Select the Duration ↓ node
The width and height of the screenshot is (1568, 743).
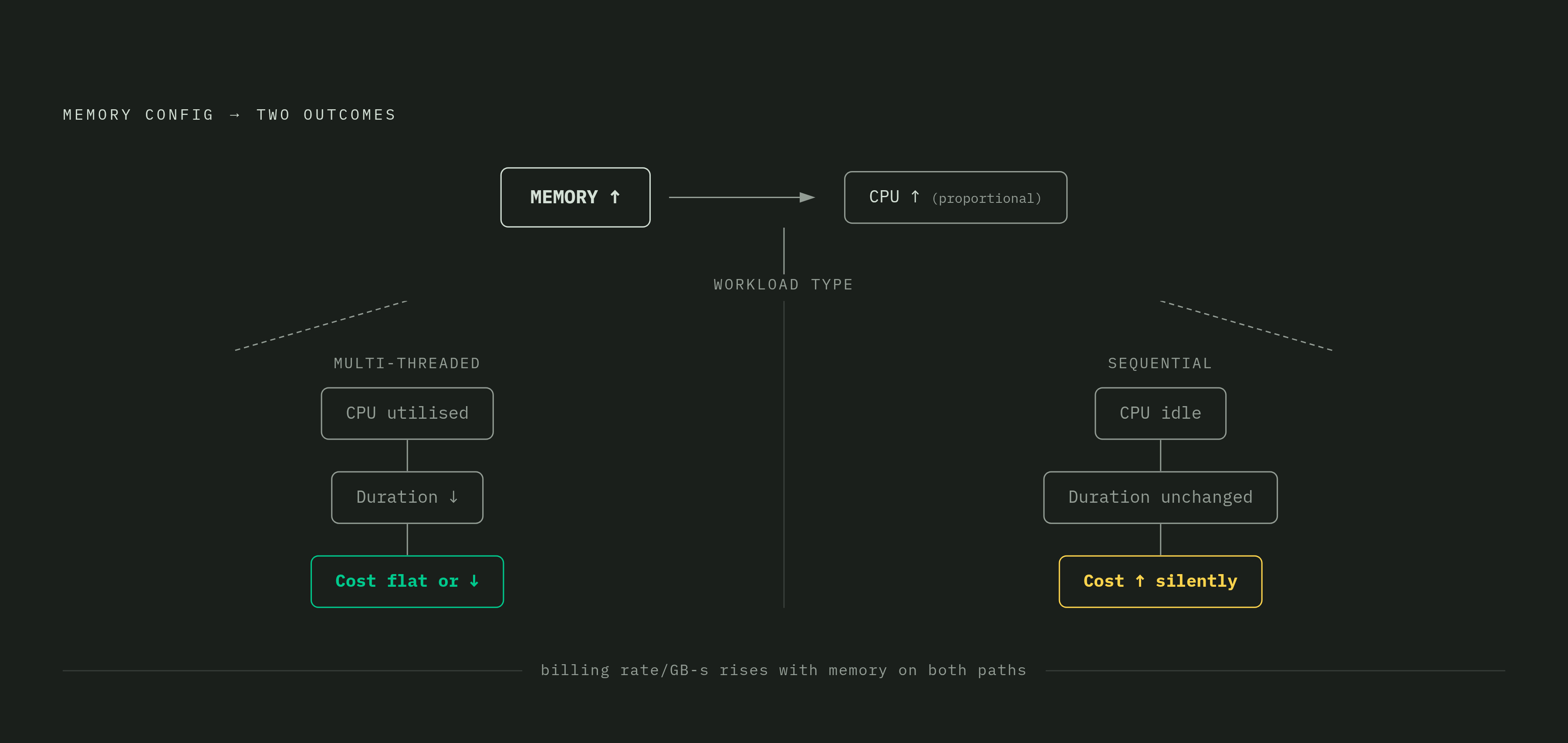point(407,497)
